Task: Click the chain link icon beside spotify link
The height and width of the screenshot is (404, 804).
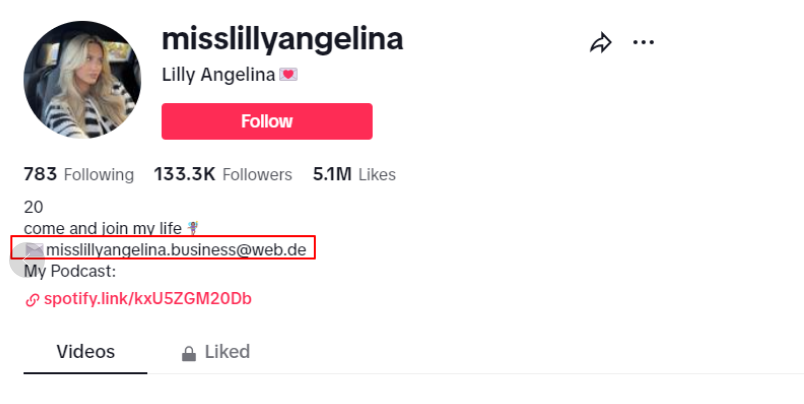Action: 32,299
